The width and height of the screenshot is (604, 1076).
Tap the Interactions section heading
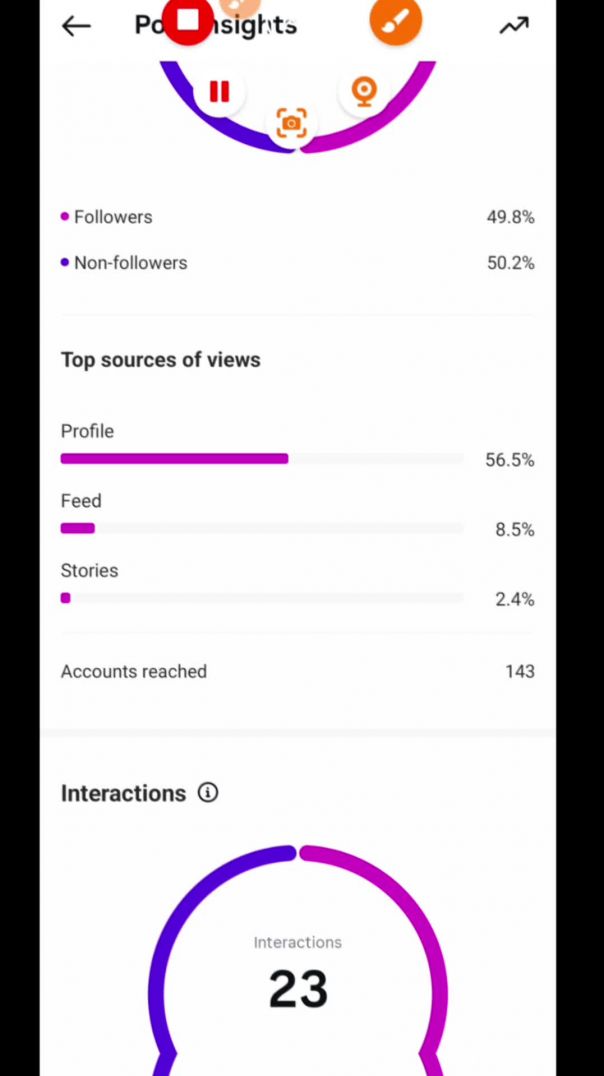pyautogui.click(x=123, y=793)
